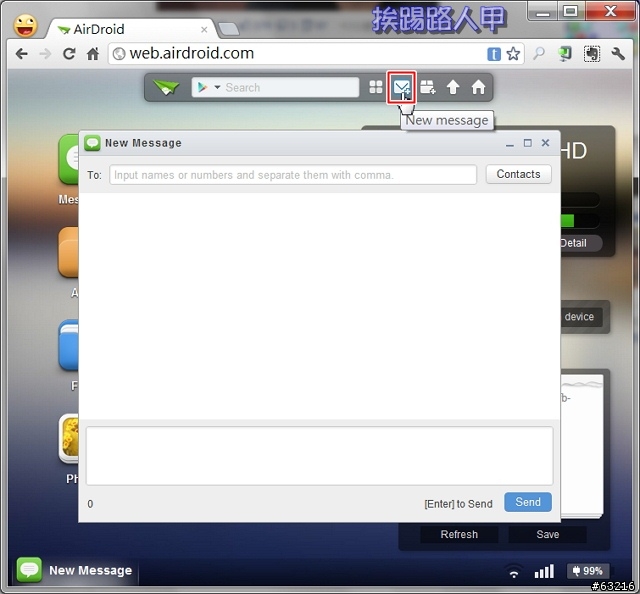Close the New Message dialog
Image resolution: width=640 pixels, height=594 pixels.
pyautogui.click(x=545, y=142)
